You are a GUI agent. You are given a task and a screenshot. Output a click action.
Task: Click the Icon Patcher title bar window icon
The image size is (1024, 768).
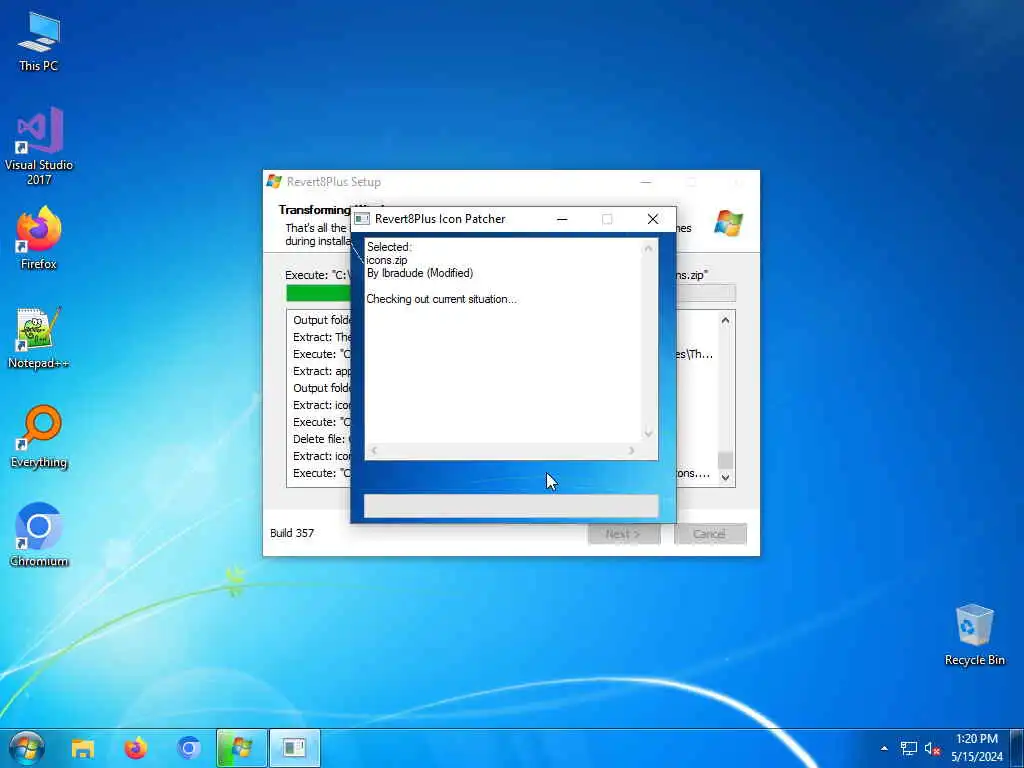click(x=362, y=219)
